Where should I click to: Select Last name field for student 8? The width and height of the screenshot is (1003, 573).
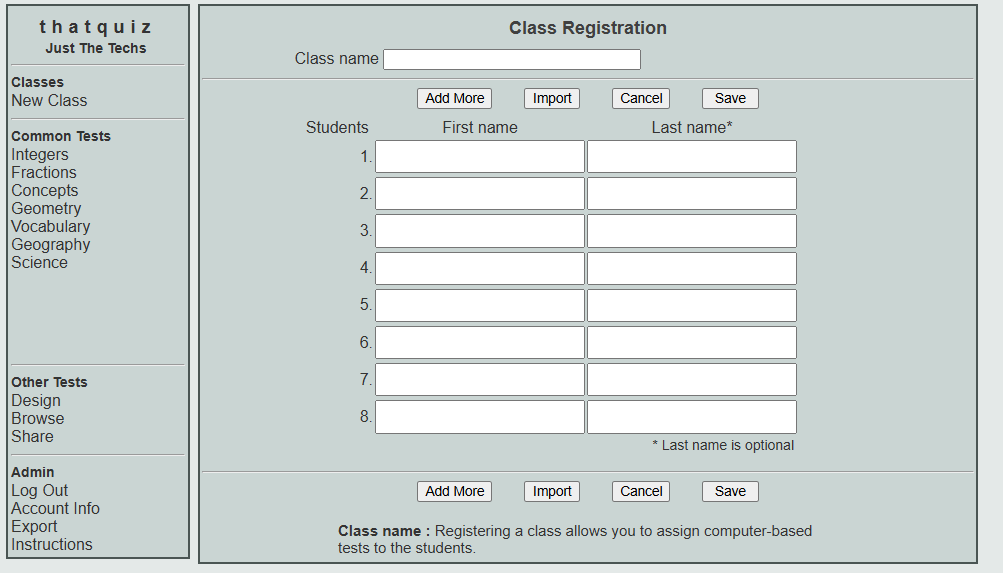[x=692, y=417]
